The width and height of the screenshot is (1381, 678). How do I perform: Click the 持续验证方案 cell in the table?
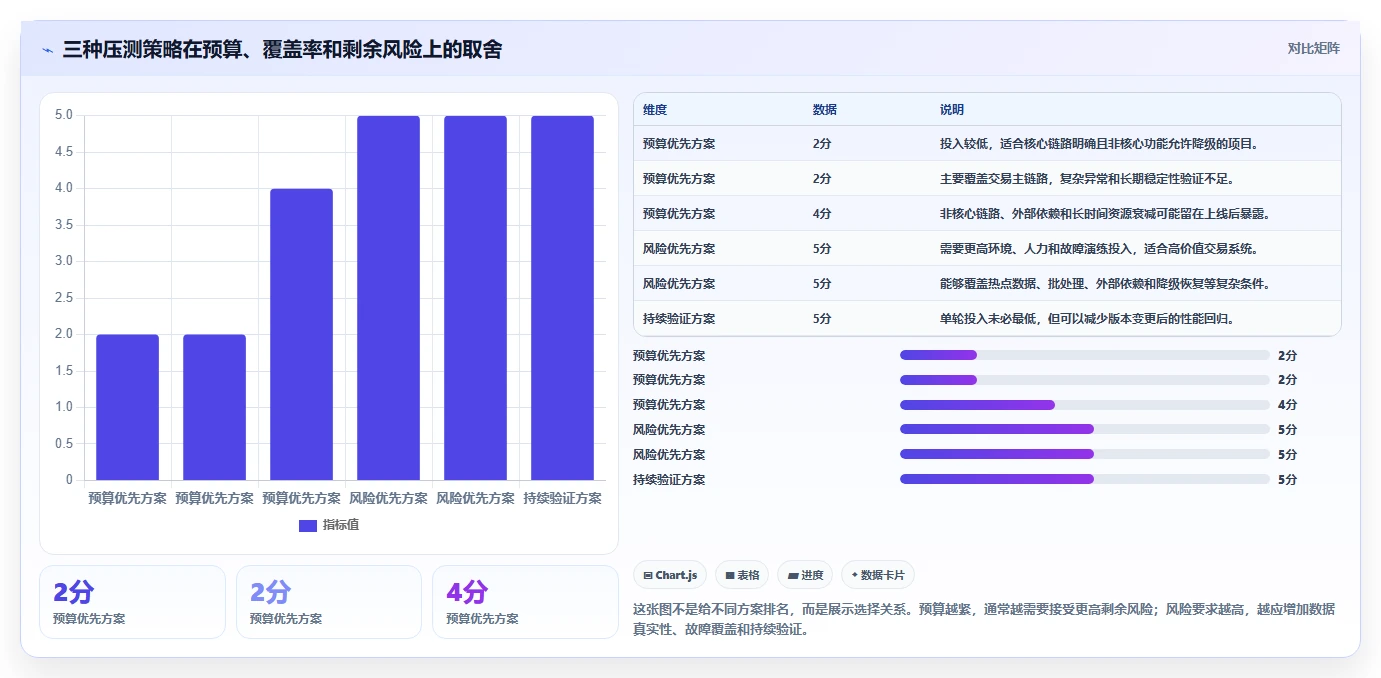[x=679, y=319]
